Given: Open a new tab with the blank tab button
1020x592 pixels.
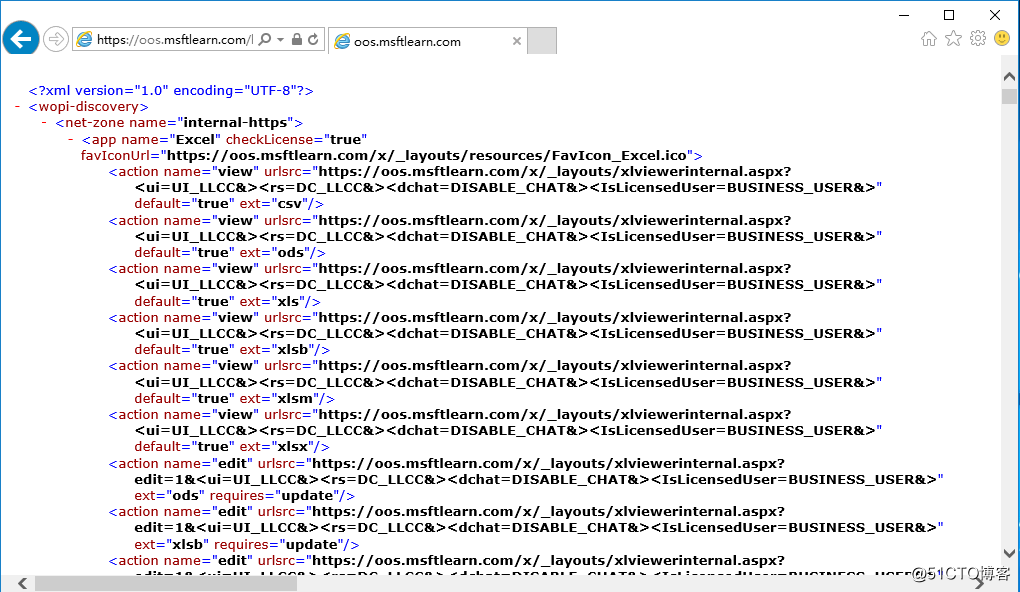Looking at the screenshot, I should coord(542,41).
